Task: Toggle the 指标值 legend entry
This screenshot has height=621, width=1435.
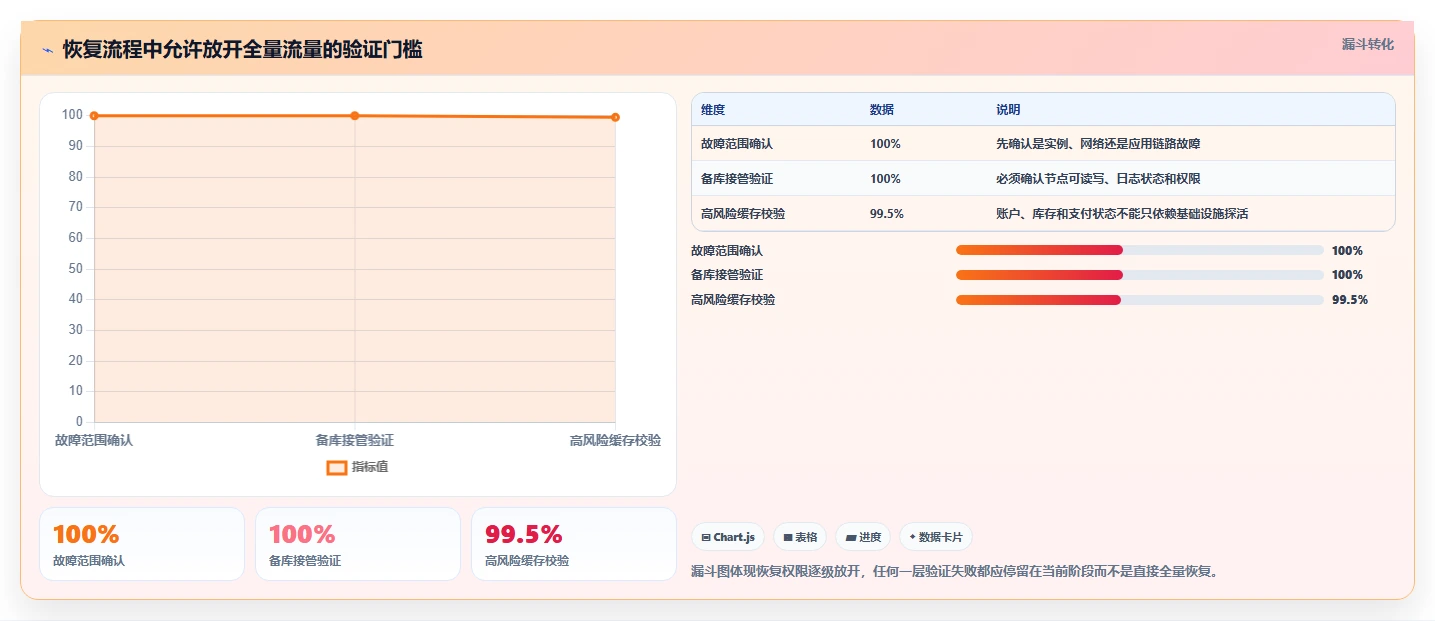Action: tap(358, 467)
